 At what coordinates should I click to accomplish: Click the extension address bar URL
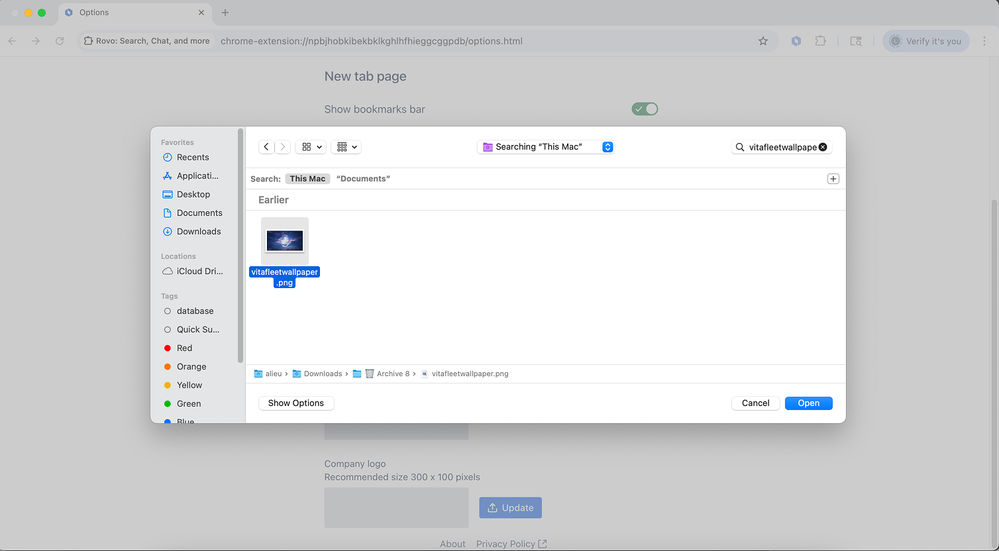[x=371, y=41]
